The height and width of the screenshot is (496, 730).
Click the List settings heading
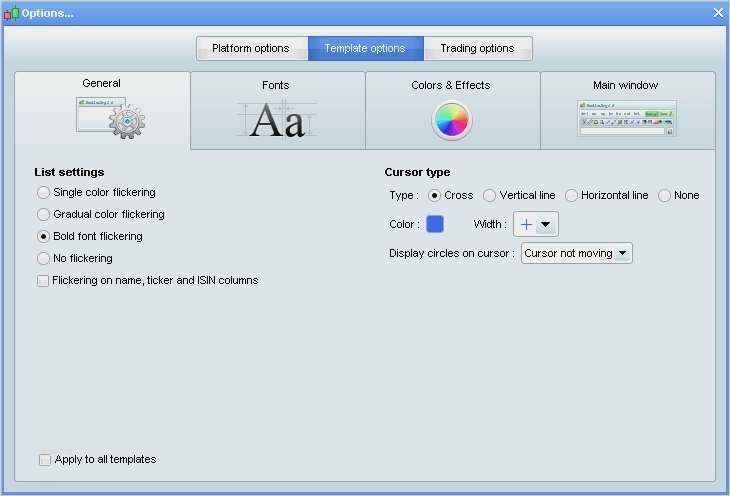69,172
